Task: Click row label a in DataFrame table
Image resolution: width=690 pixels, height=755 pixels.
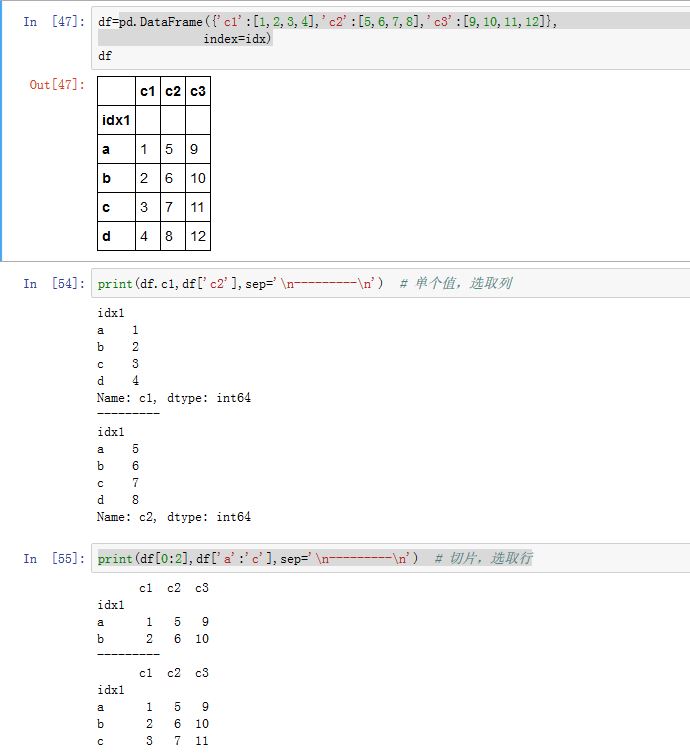Action: (x=106, y=150)
